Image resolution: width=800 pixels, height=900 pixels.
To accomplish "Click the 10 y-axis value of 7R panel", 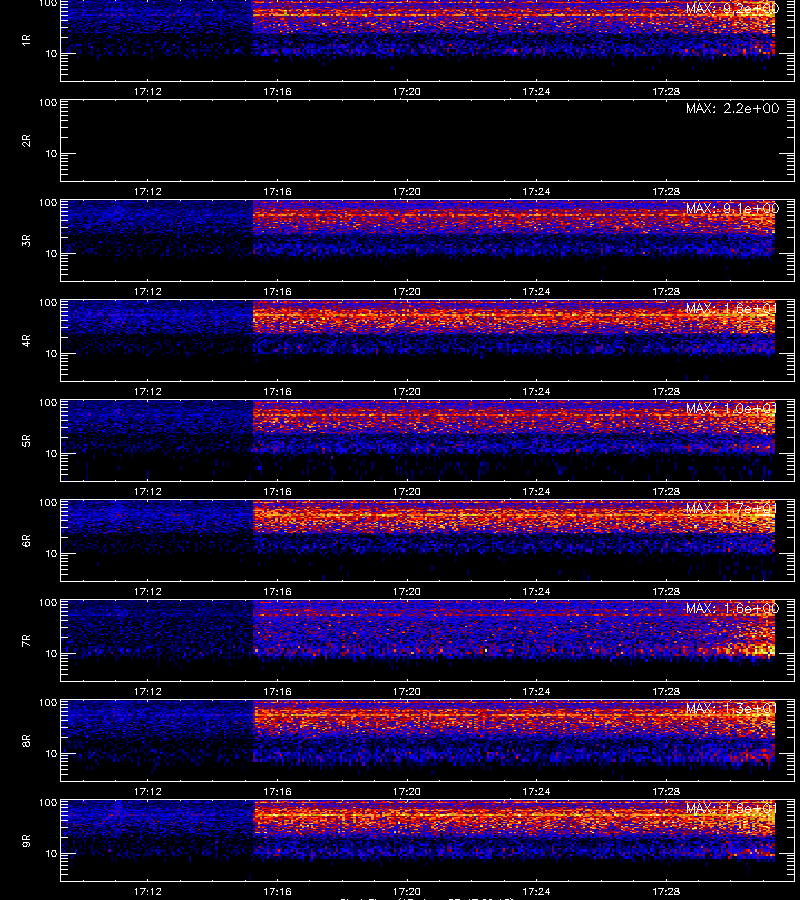I will click(x=51, y=654).
